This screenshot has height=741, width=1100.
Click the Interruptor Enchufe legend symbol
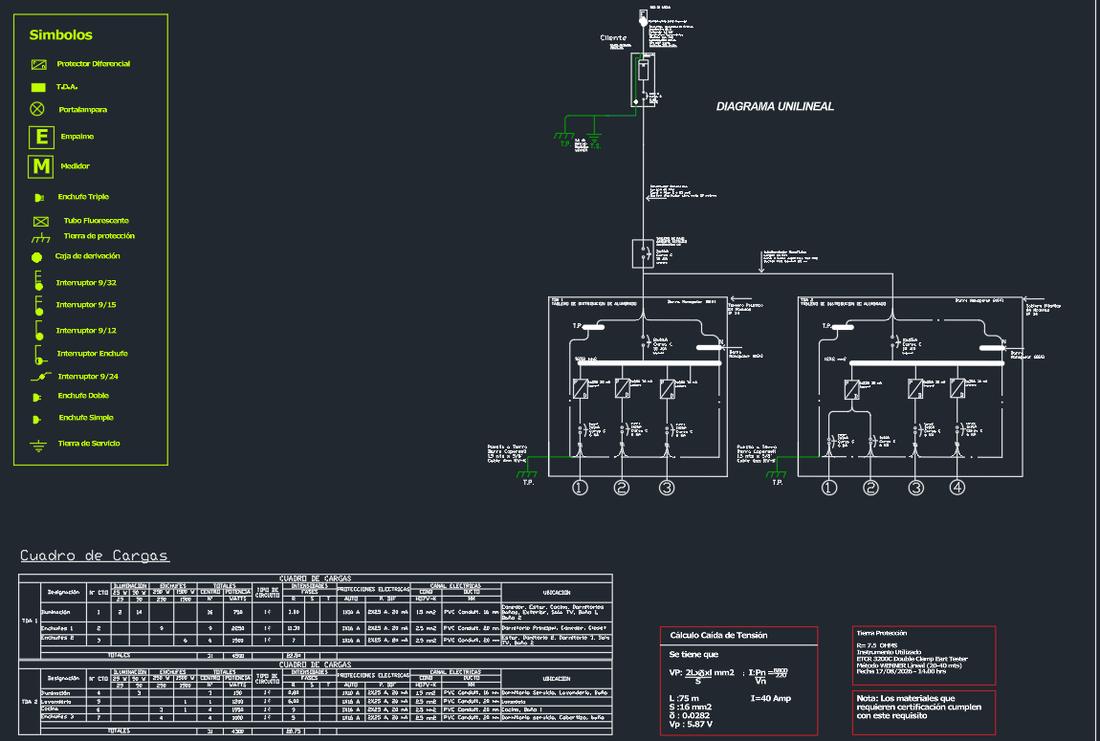(40, 355)
